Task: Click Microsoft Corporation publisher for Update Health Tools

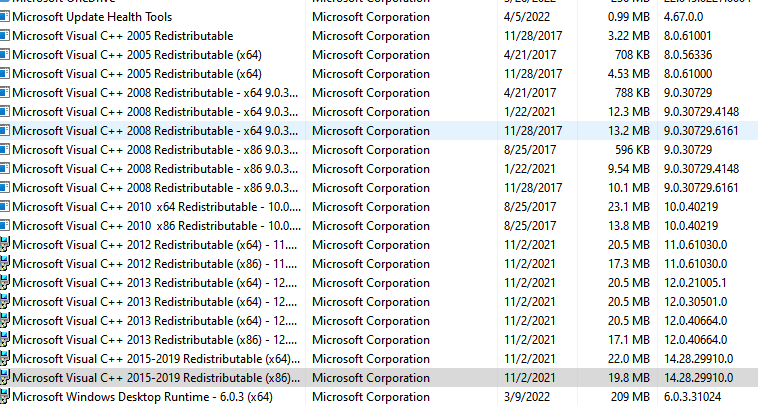Action: pos(371,17)
